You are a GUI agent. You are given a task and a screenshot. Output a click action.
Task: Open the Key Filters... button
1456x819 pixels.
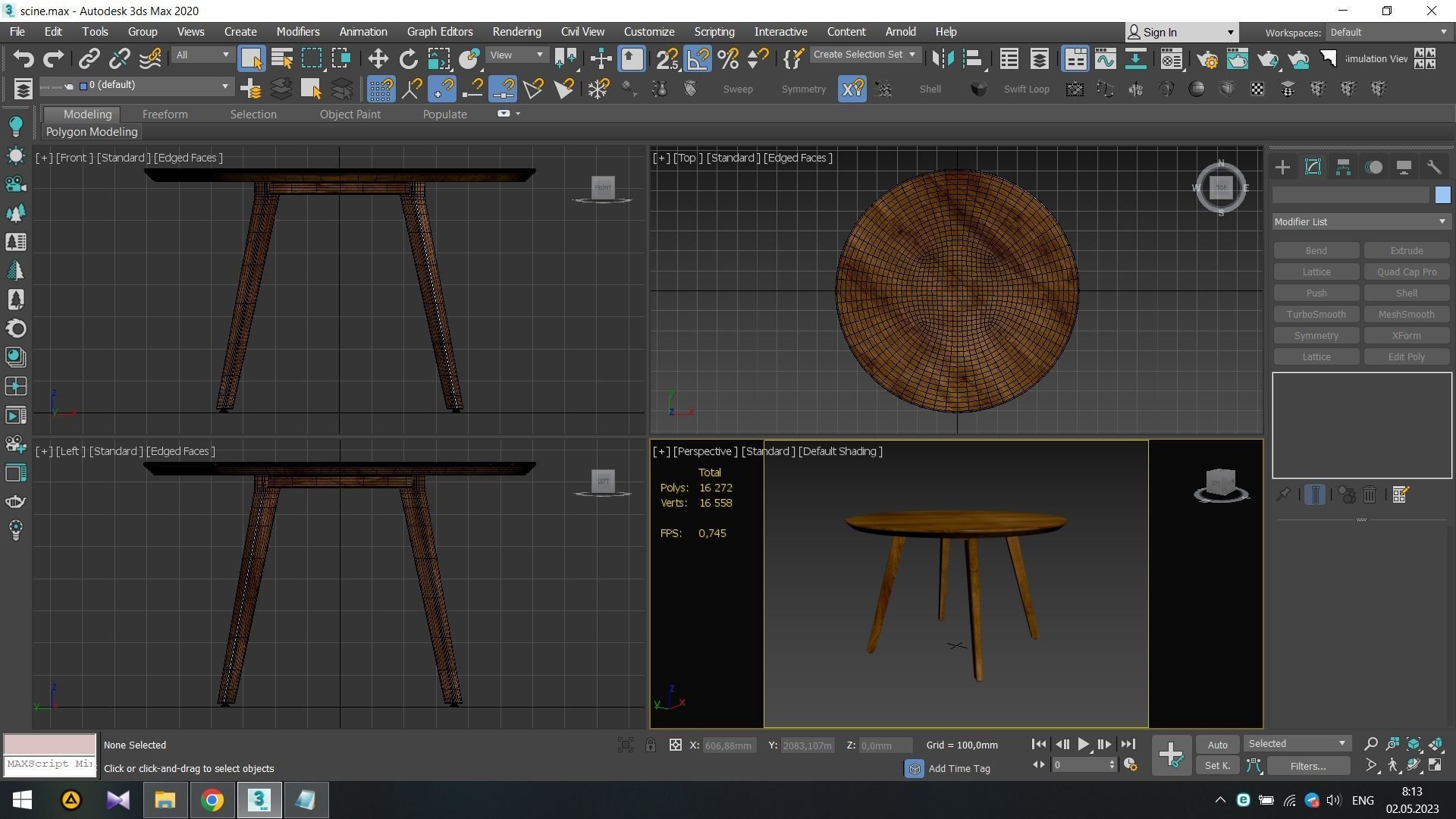click(x=1307, y=766)
